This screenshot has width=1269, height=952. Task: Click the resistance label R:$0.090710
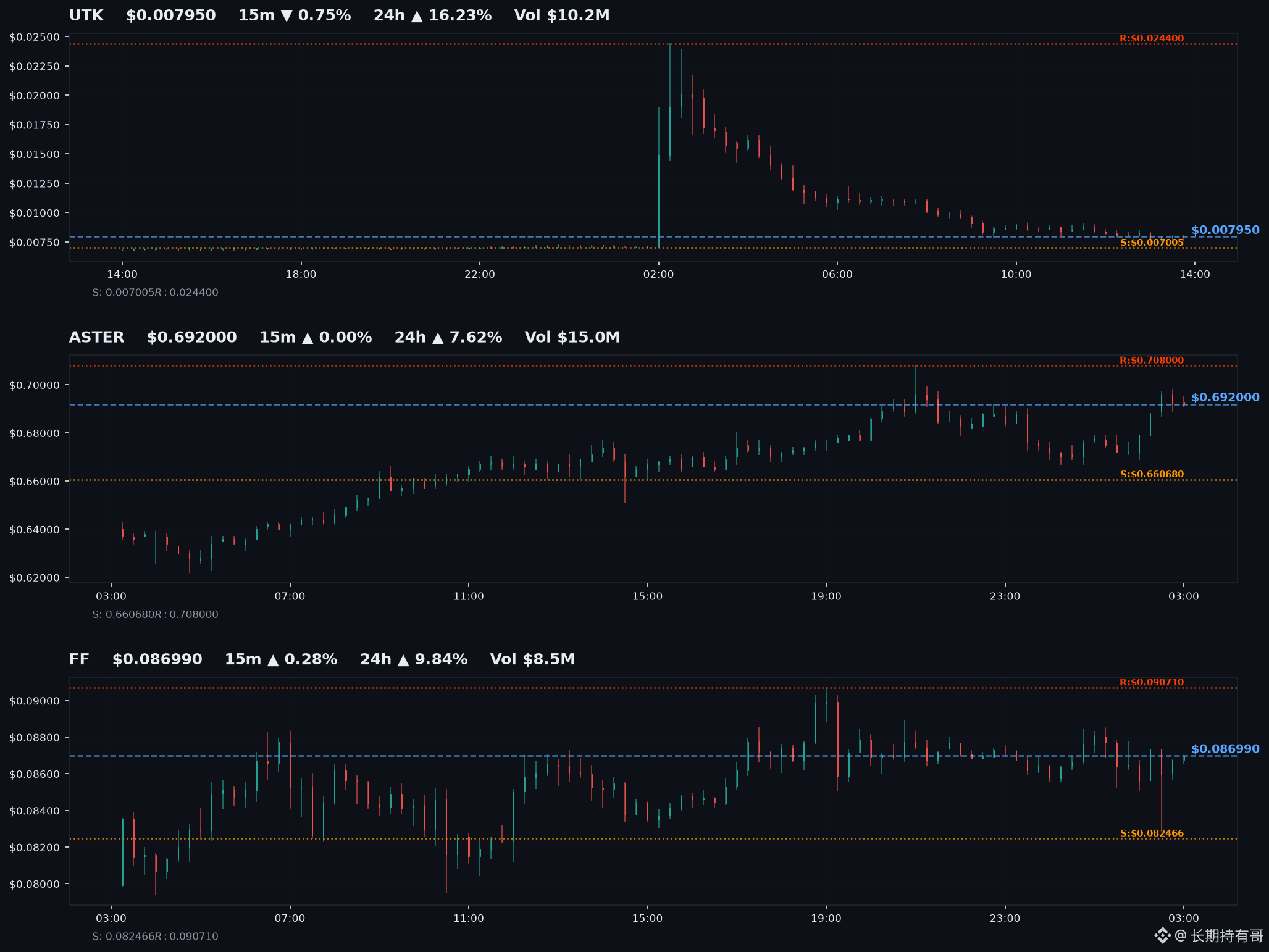click(1152, 682)
